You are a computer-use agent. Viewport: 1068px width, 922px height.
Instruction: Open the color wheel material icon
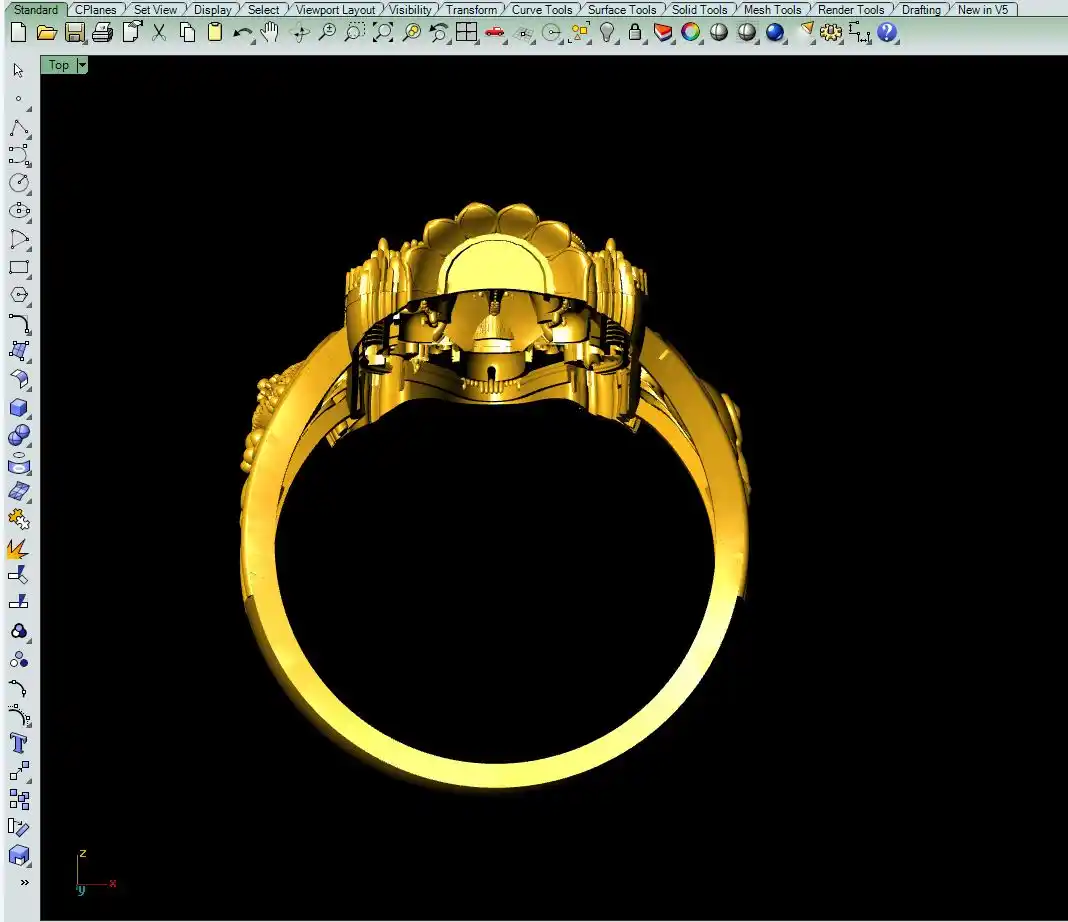(x=690, y=32)
